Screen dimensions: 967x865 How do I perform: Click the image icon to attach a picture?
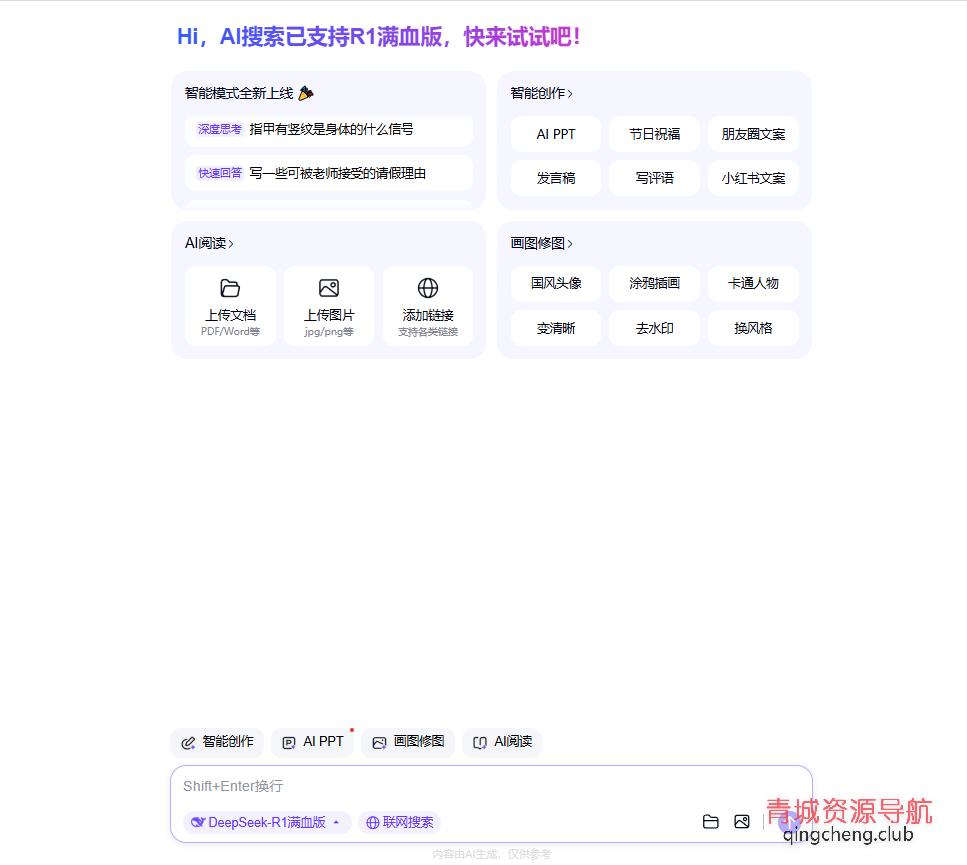[x=742, y=821]
